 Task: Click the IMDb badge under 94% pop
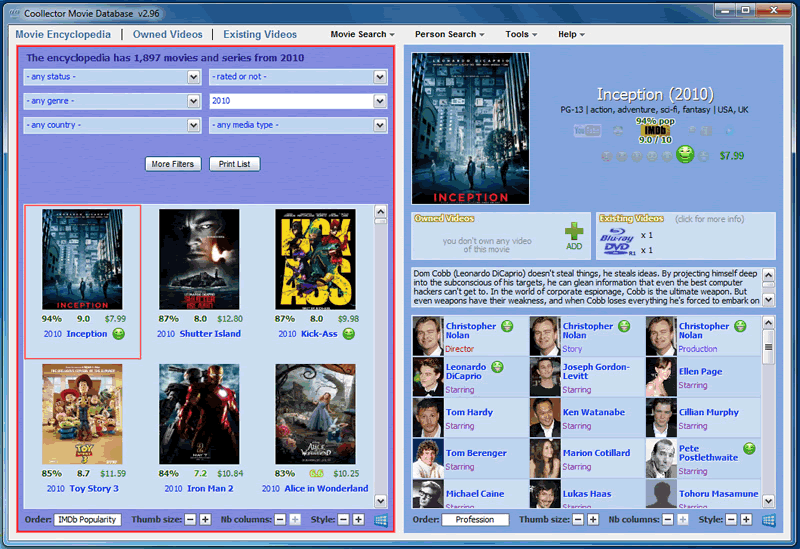click(655, 131)
